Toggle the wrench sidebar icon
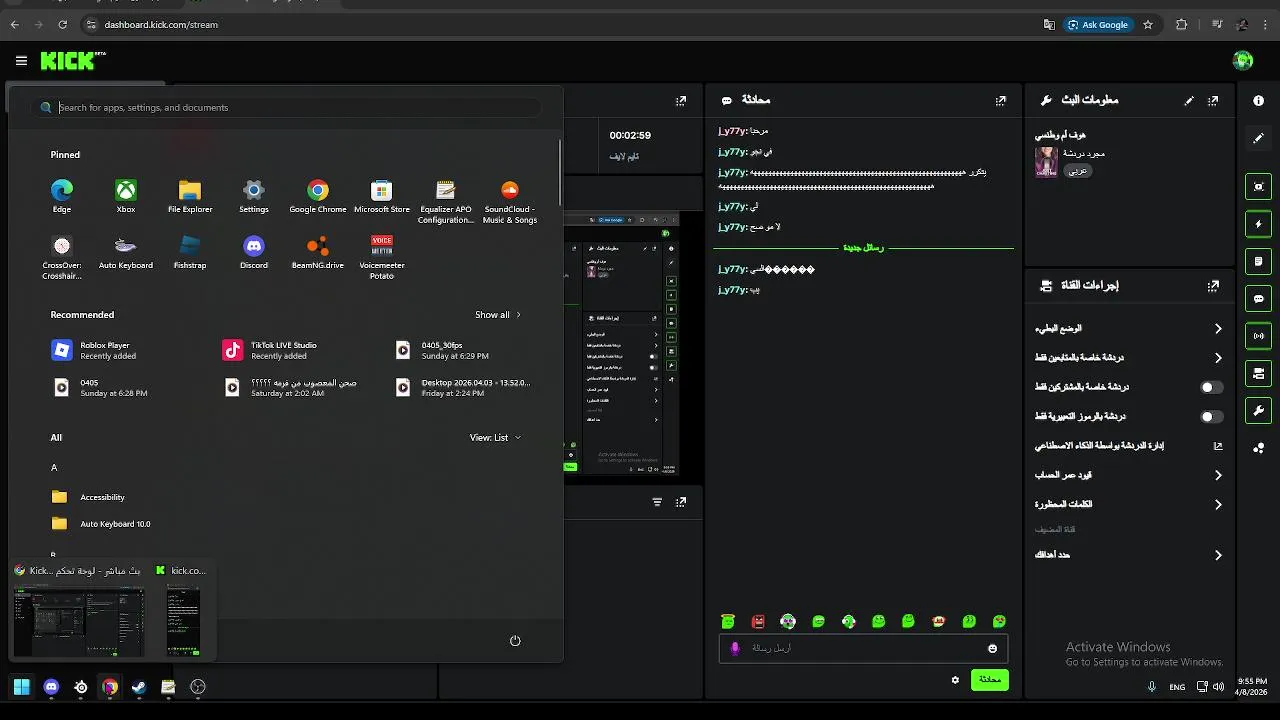Screen dimensions: 1280x720 click(1258, 411)
